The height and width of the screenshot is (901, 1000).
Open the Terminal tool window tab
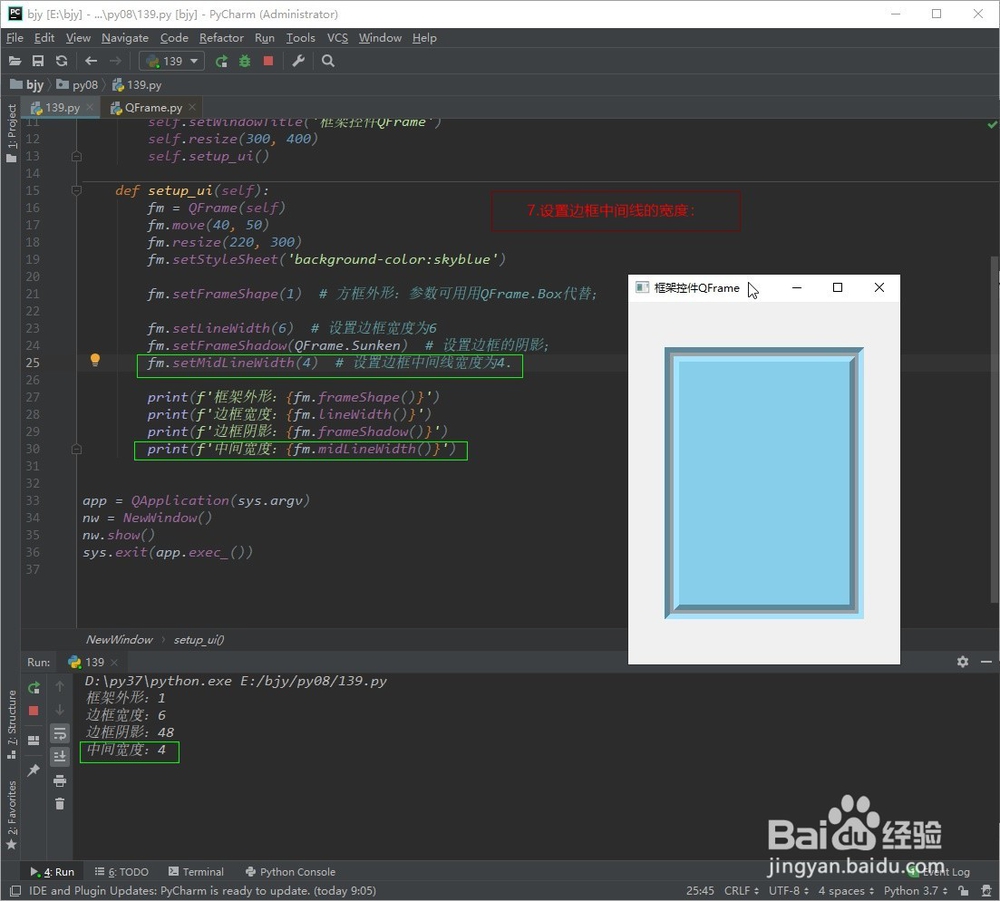[196, 872]
